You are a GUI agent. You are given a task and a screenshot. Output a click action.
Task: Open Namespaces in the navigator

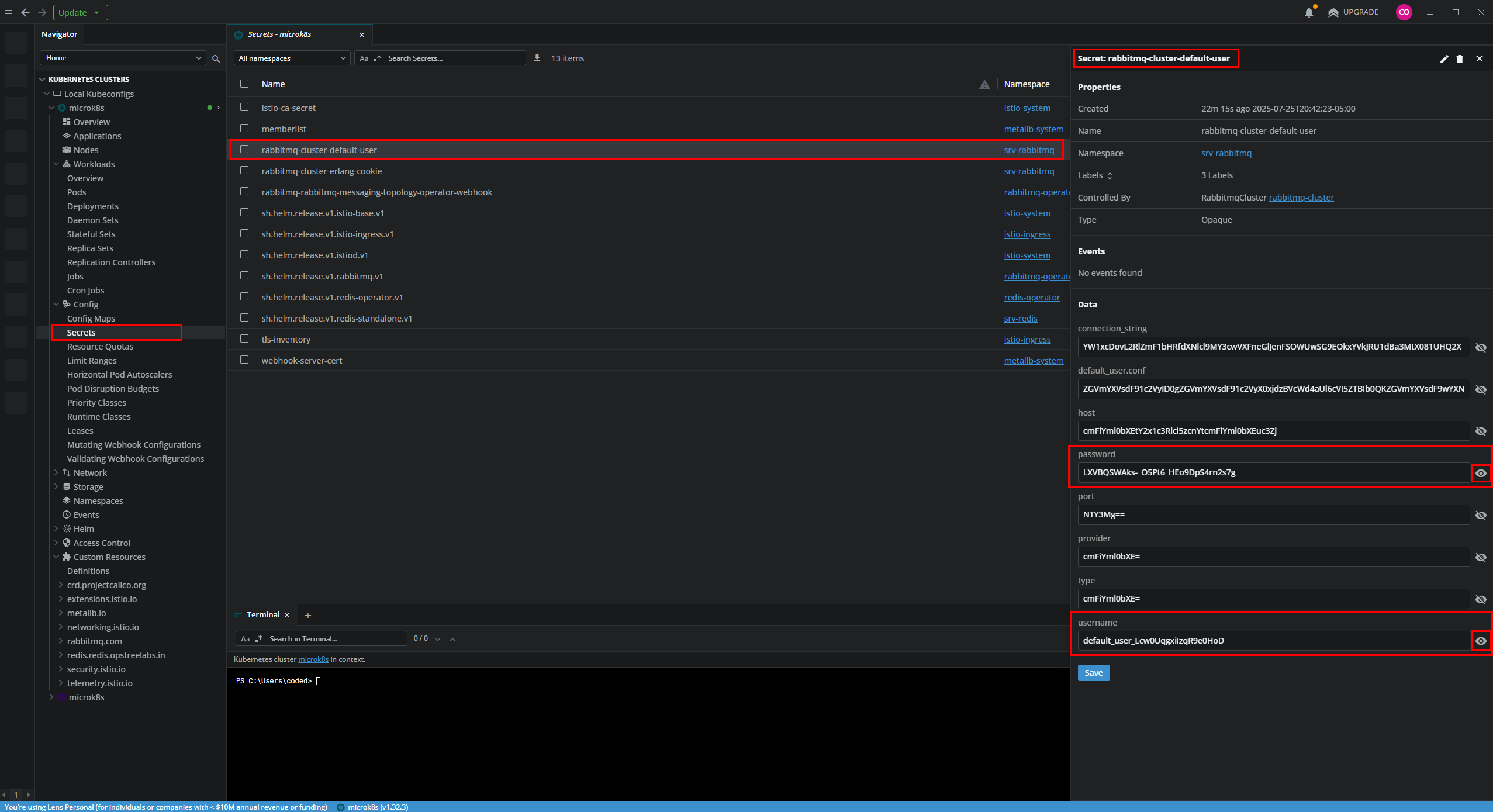pos(98,501)
